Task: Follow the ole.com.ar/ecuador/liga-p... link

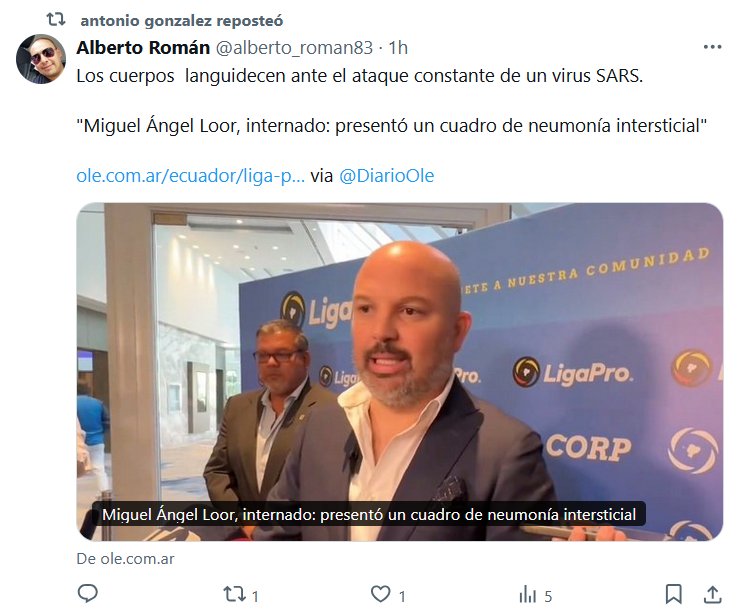Action: (x=191, y=176)
